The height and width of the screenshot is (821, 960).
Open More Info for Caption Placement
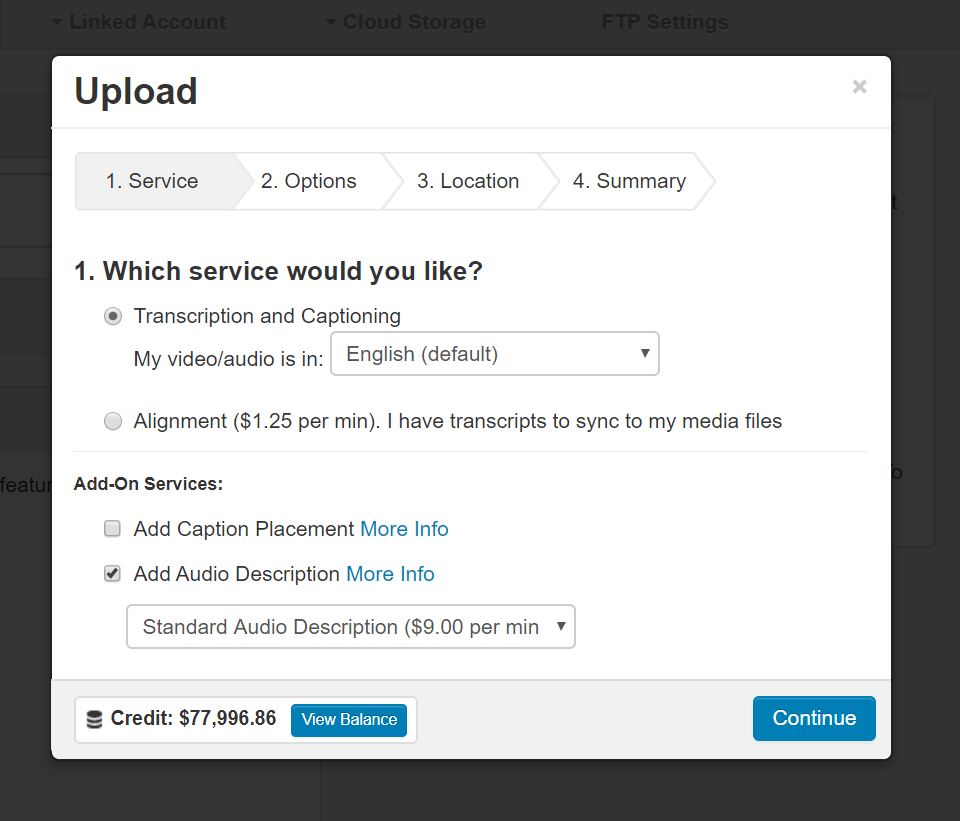404,529
